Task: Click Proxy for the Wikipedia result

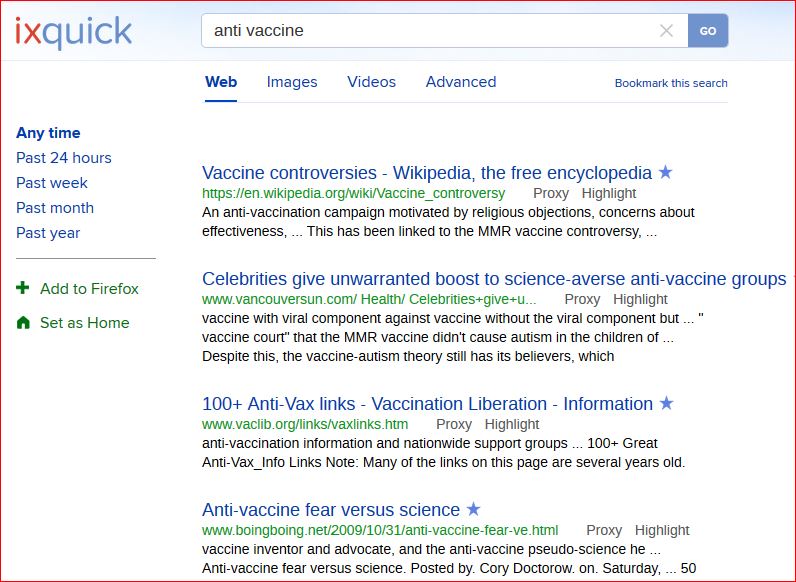Action: 551,193
